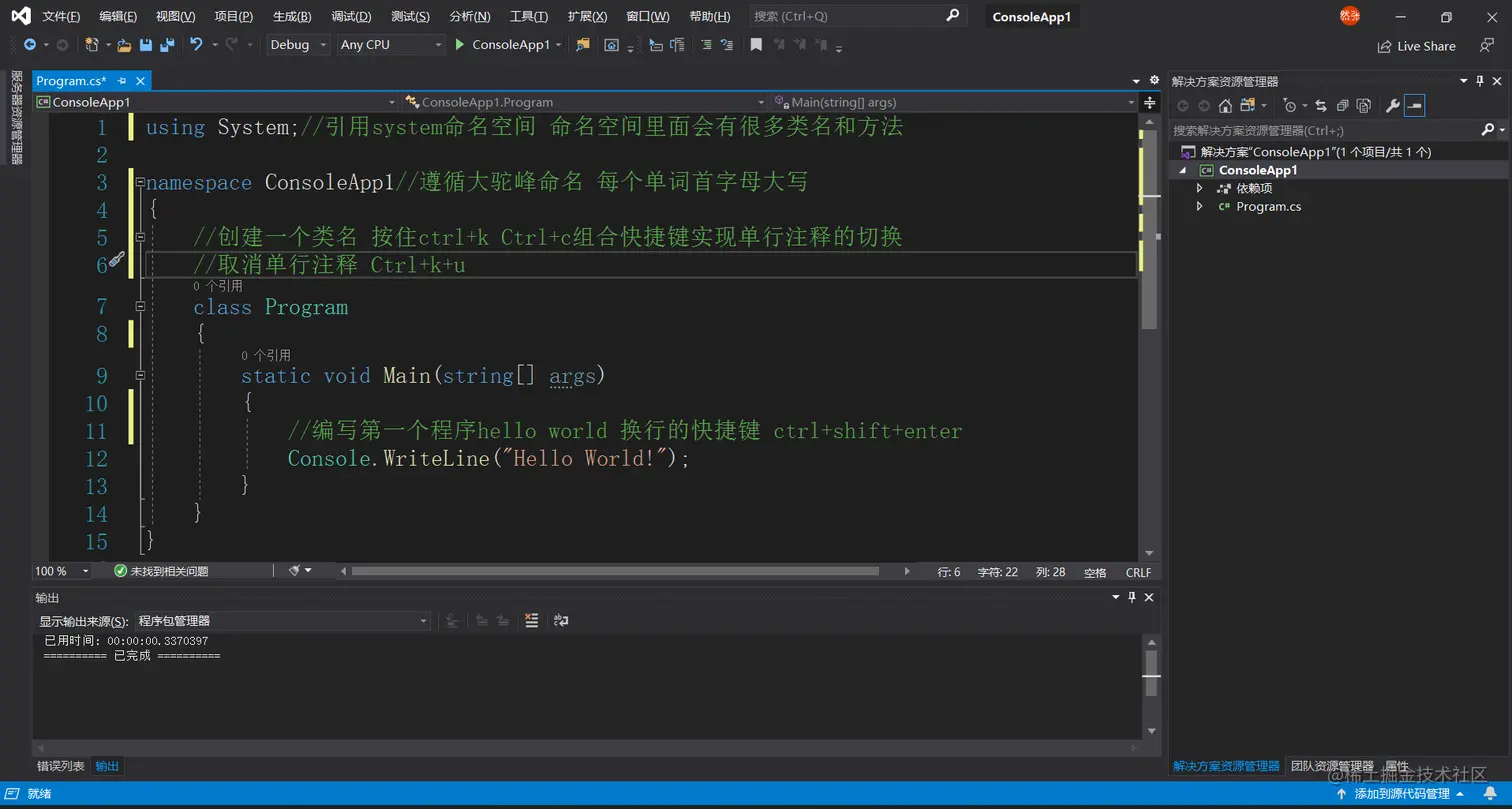Screen dimensions: 1512x809
Task: Toggle Preview Selected Items in Solution Explorer
Action: coord(1414,105)
